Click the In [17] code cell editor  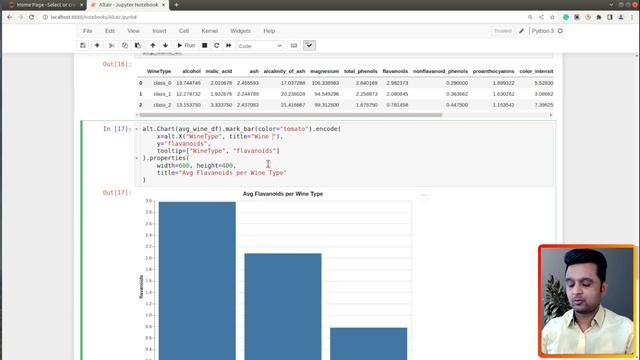(x=344, y=154)
